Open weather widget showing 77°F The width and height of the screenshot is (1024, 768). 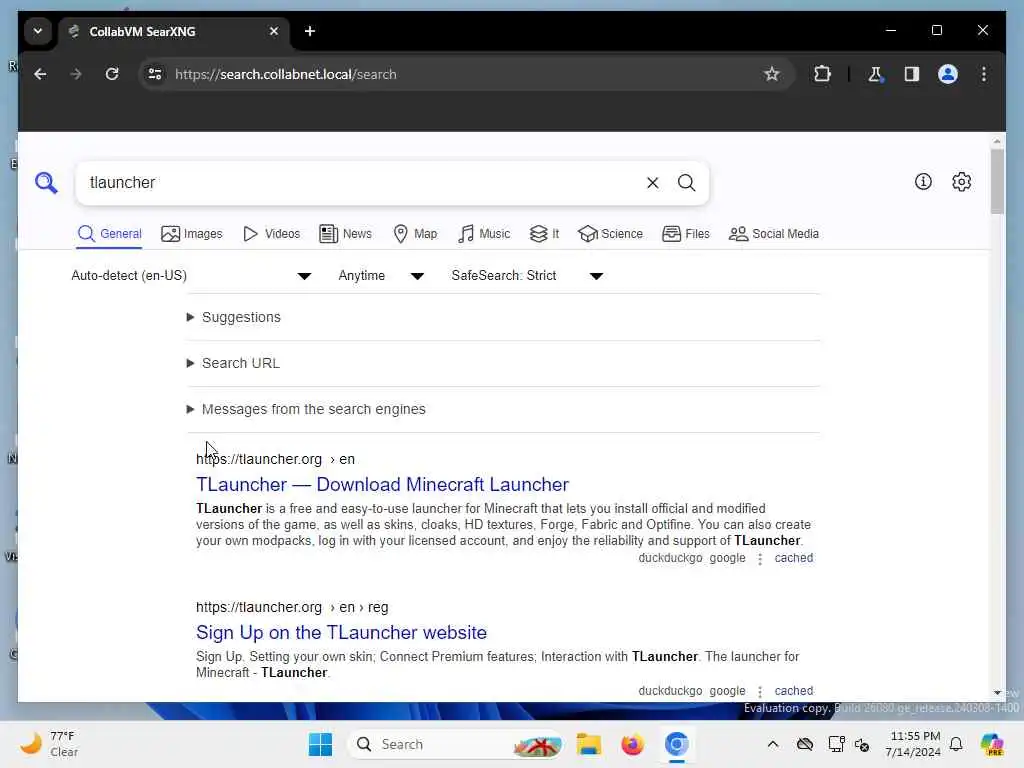pyautogui.click(x=48, y=744)
